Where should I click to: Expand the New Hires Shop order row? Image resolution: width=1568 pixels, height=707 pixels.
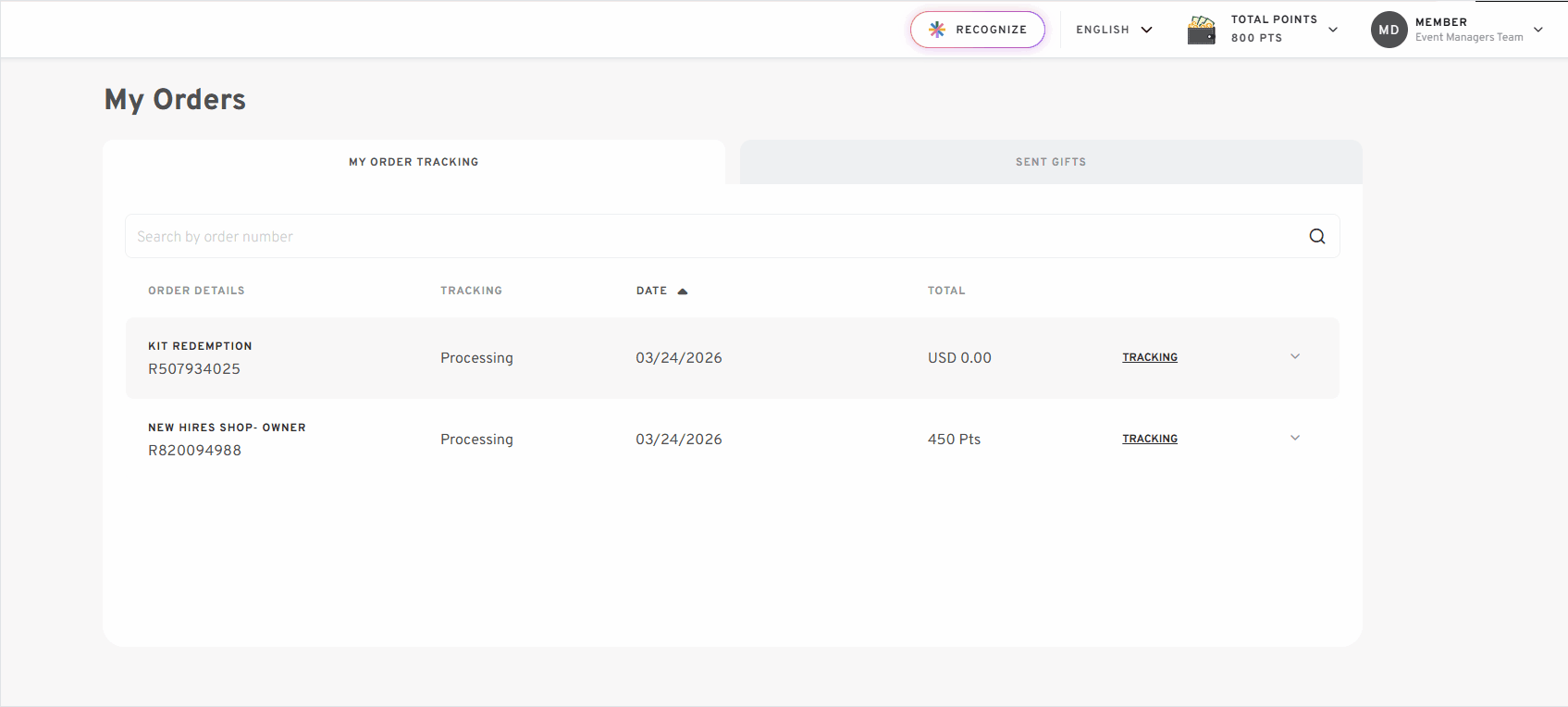1295,438
